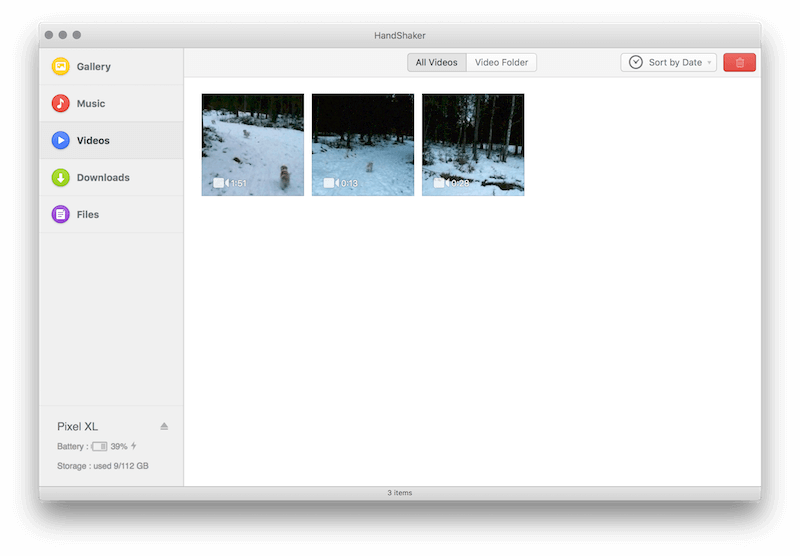Screen dimensions: 800x556
Task: Switch to the Video Folder tab
Action: [x=501, y=63]
